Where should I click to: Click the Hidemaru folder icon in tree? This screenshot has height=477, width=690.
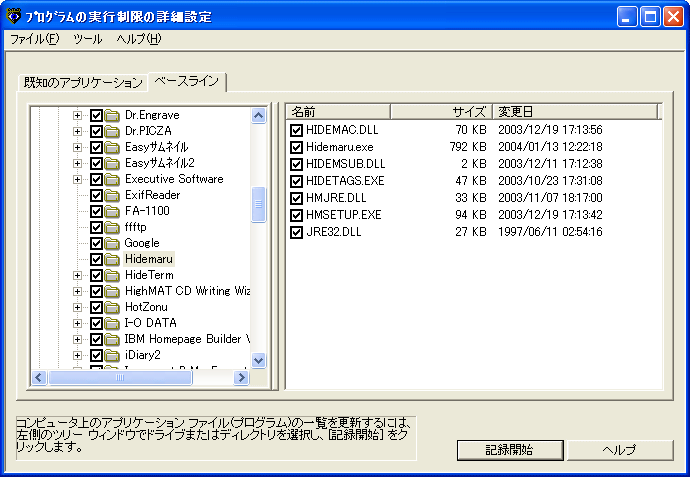point(112,259)
